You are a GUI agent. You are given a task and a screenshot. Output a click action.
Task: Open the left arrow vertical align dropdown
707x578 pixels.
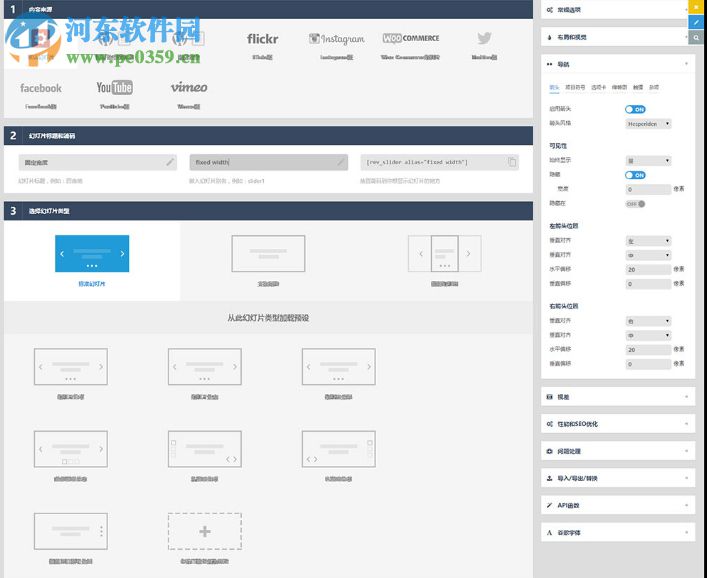[648, 255]
